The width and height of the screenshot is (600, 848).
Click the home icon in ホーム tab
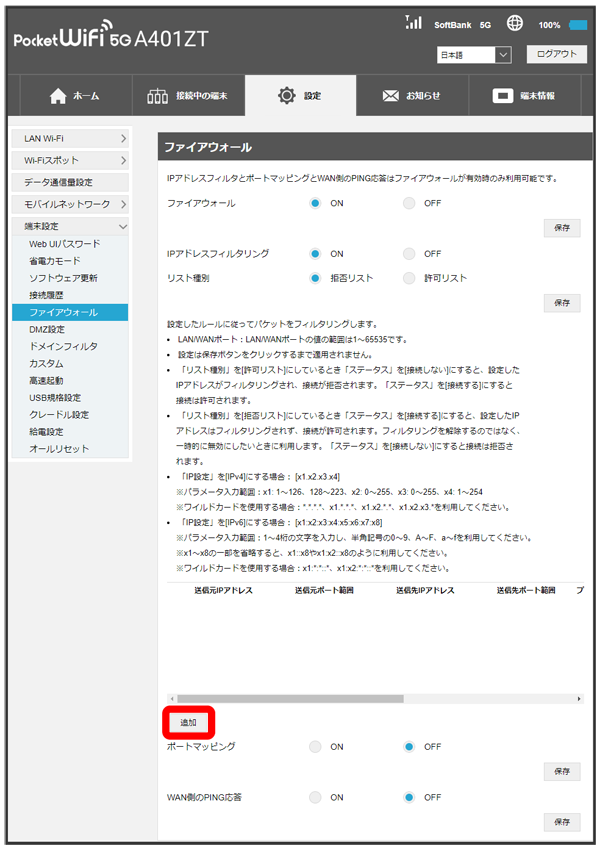coord(58,96)
